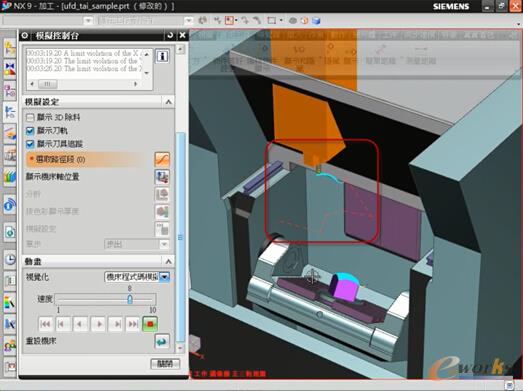523x391 pixels.
Task: Uncheck the show tool path checkbox
Action: (x=30, y=131)
